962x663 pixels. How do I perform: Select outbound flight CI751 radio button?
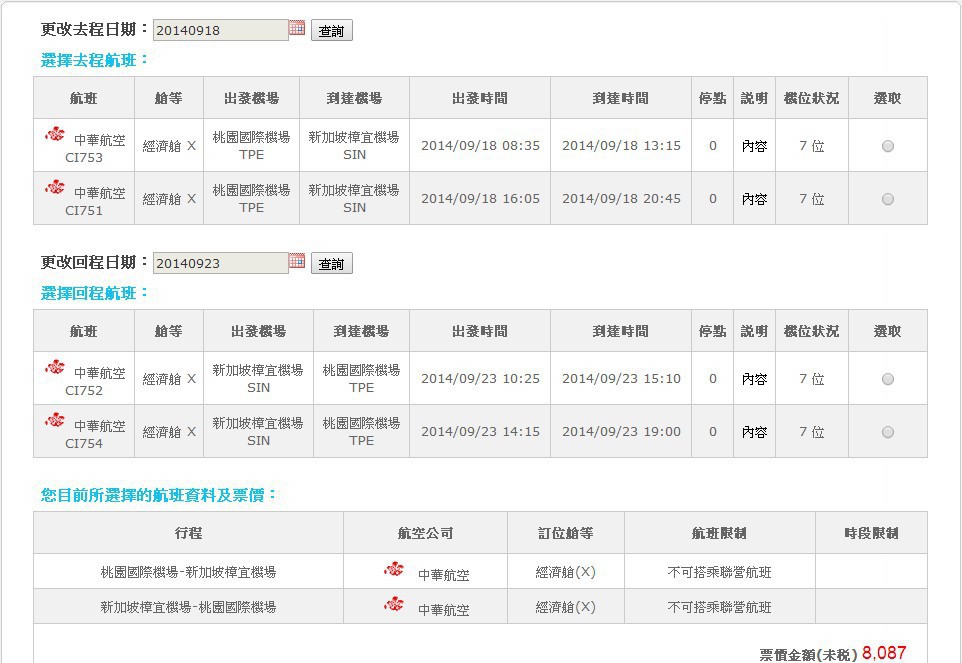pyautogui.click(x=887, y=199)
